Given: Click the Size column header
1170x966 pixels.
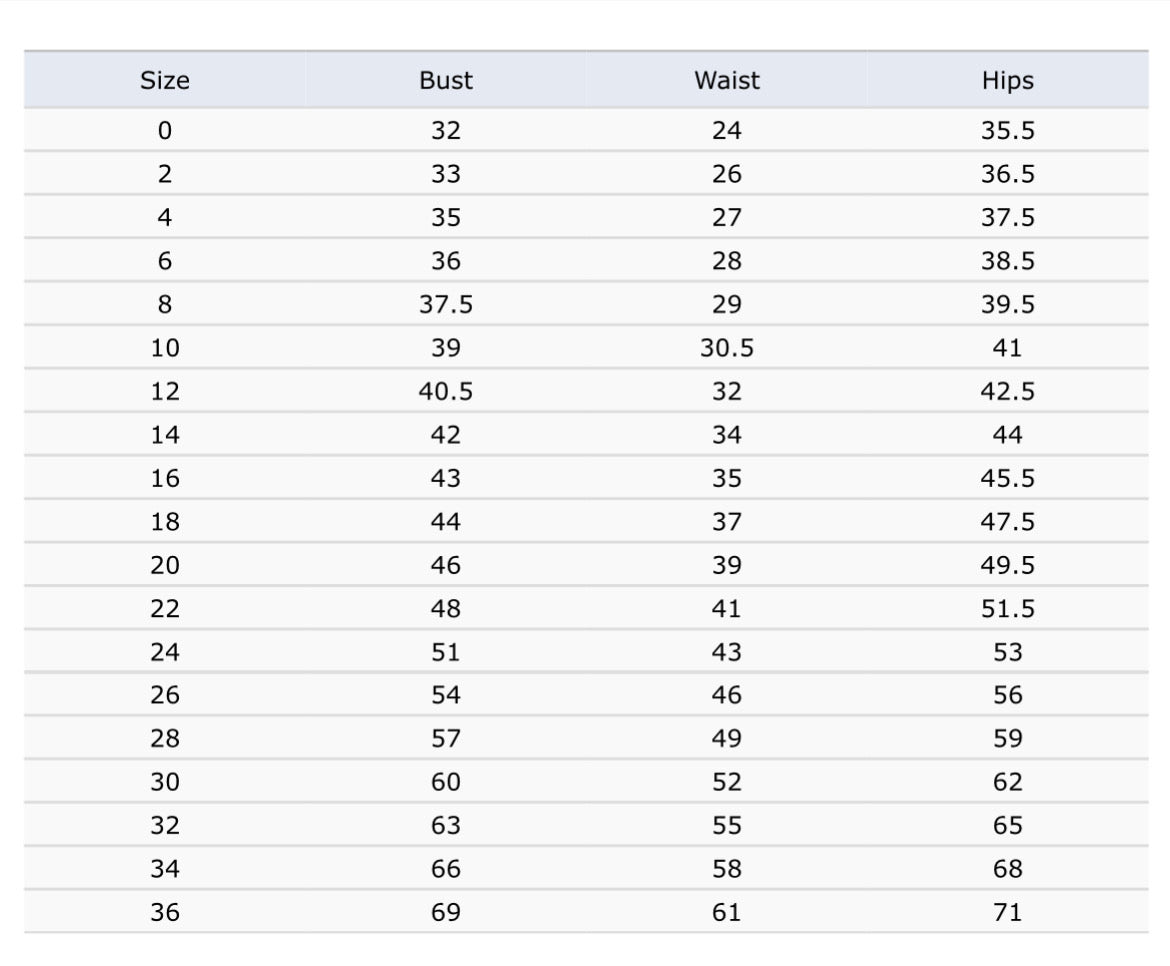Looking at the screenshot, I should pyautogui.click(x=165, y=81).
